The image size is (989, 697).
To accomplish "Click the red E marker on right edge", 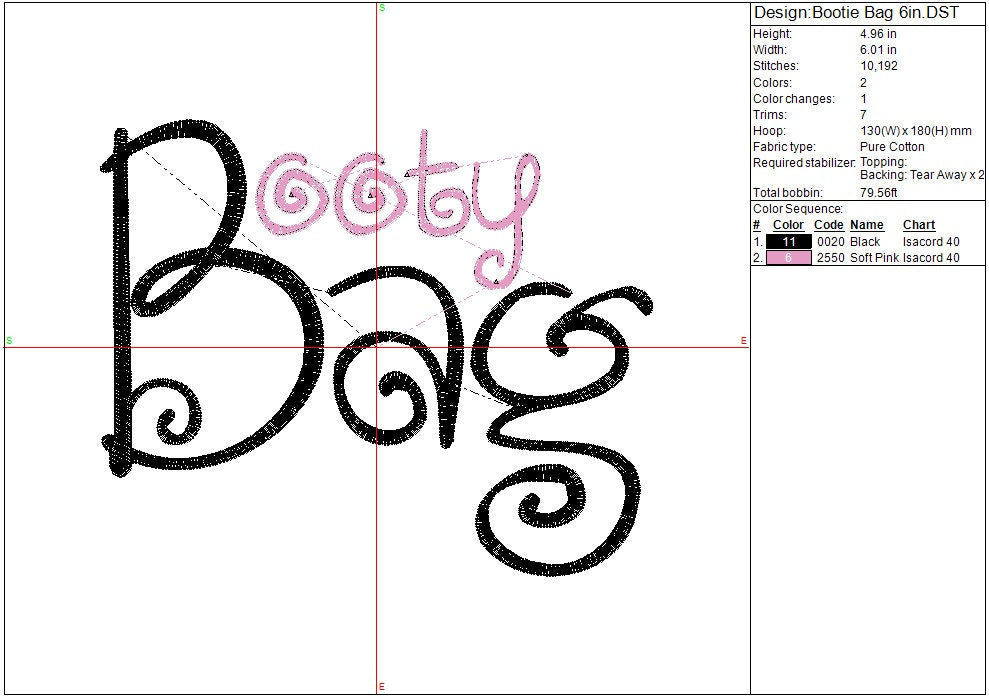I will coord(743,341).
